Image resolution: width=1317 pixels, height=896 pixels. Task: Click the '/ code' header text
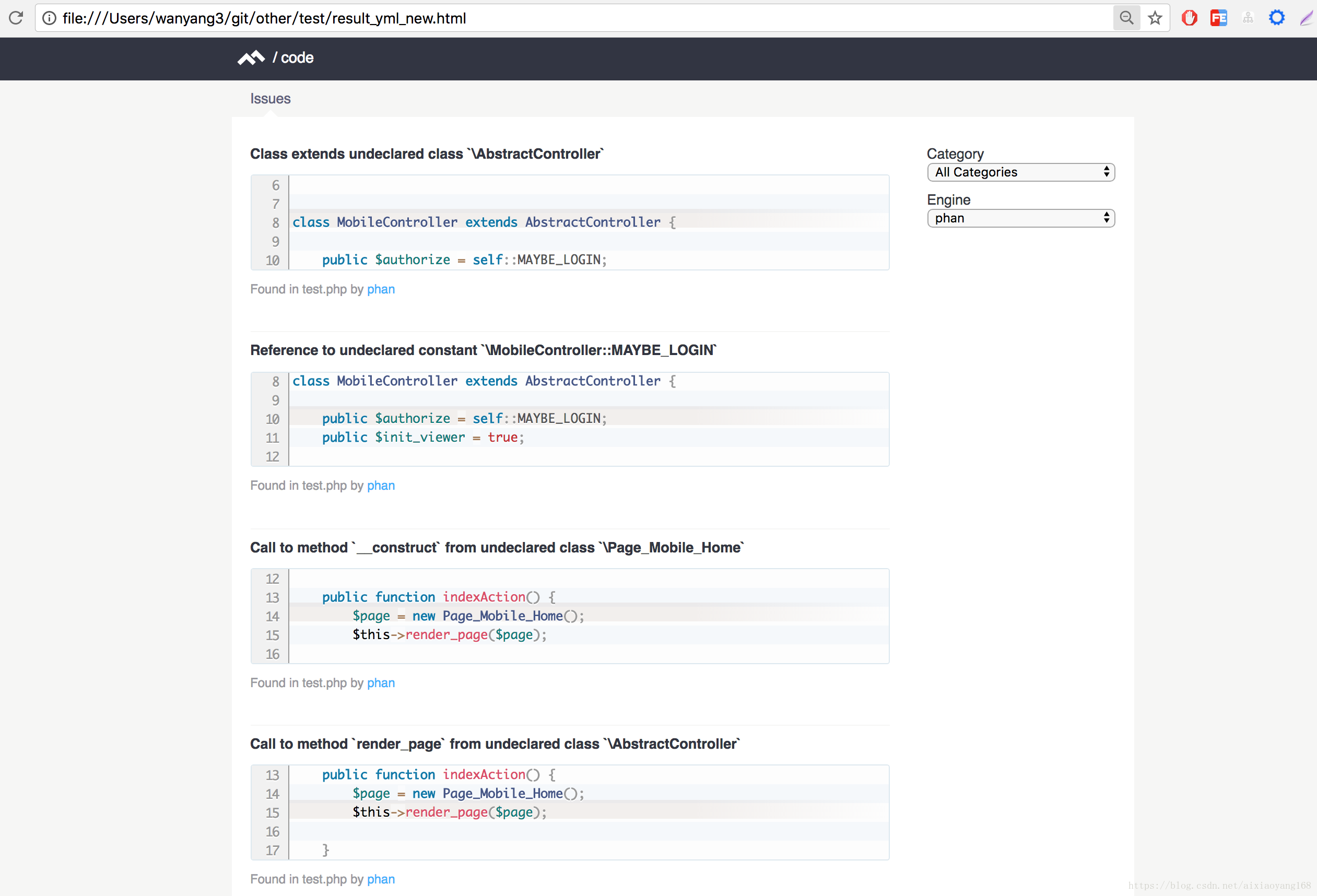[293, 58]
